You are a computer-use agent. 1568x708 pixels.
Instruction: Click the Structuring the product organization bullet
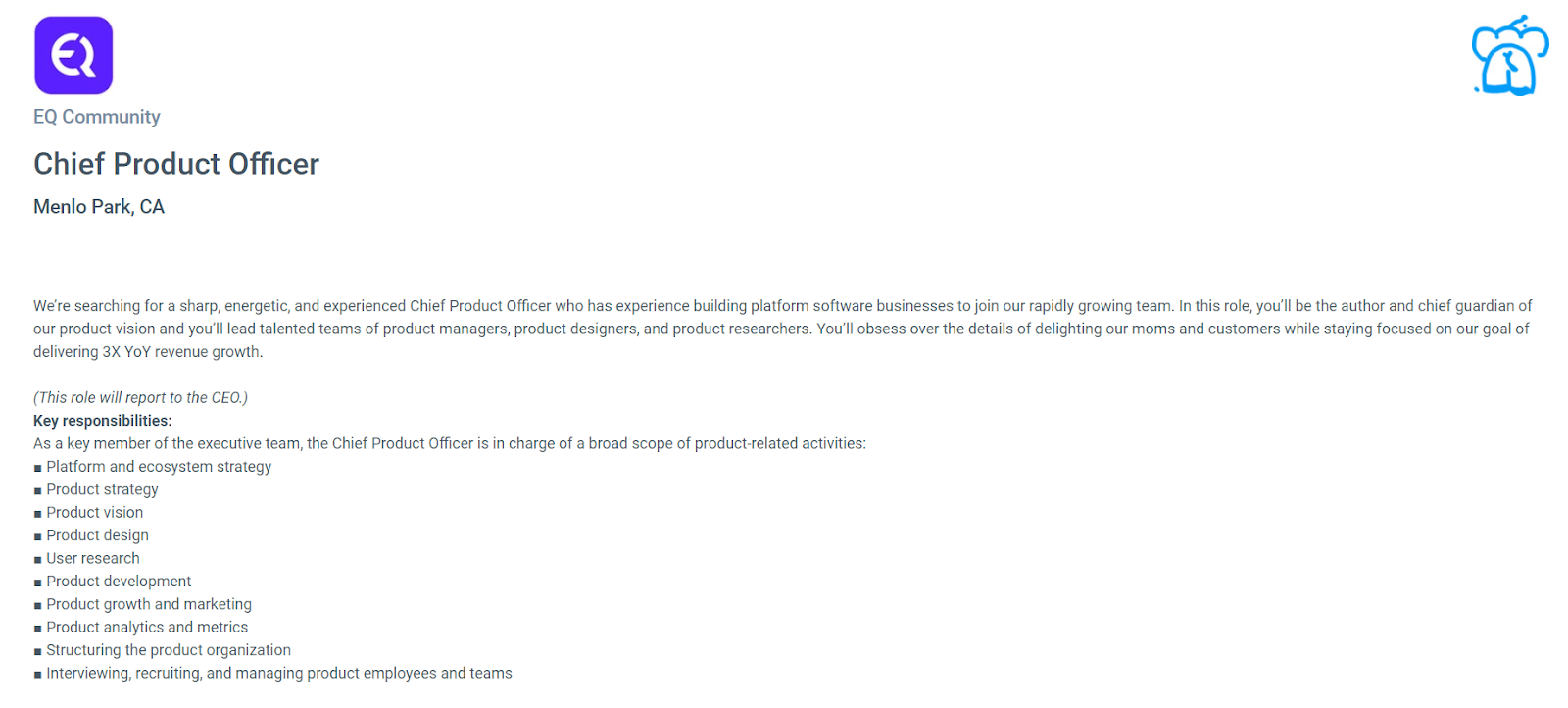pyautogui.click(x=169, y=650)
